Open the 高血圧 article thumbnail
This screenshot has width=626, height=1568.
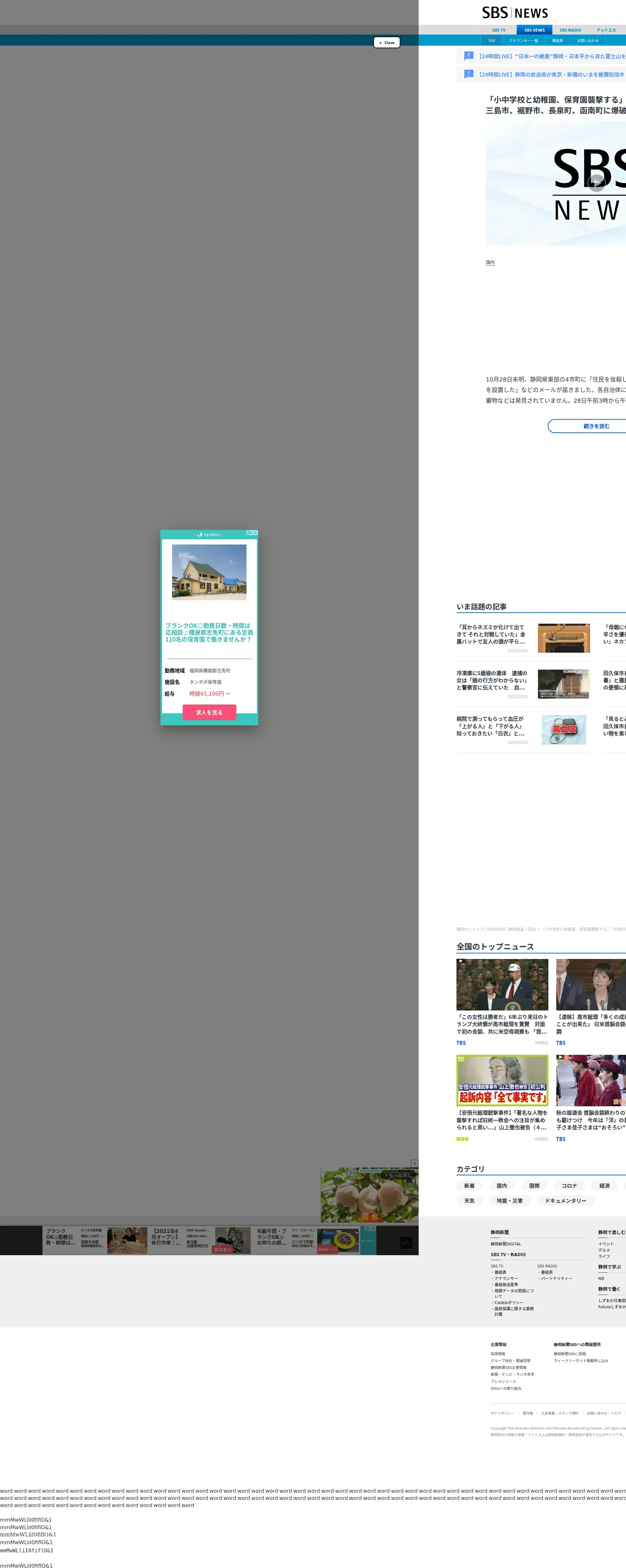564,730
